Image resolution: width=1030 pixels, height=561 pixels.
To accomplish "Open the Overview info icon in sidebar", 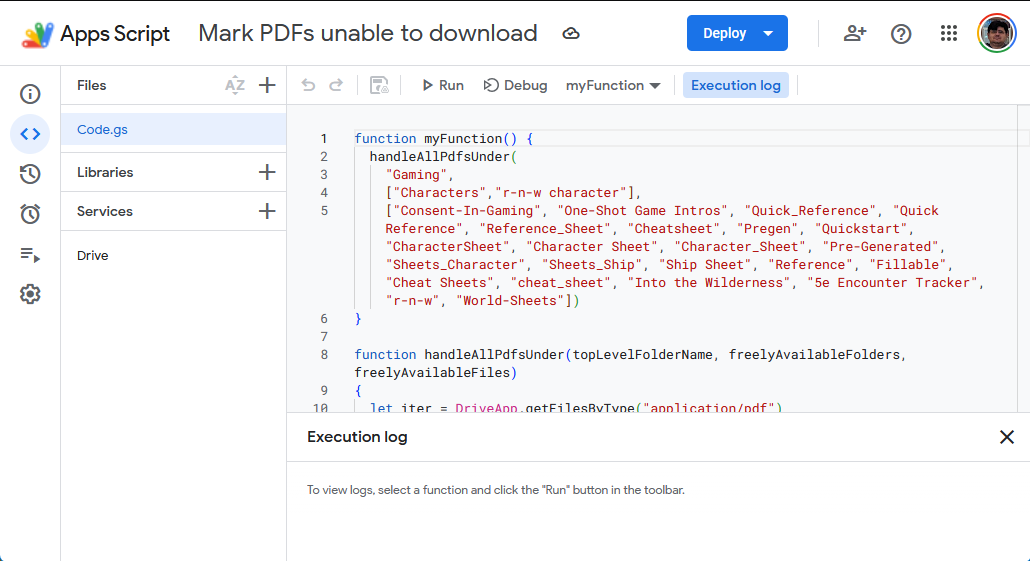I will [x=30, y=94].
